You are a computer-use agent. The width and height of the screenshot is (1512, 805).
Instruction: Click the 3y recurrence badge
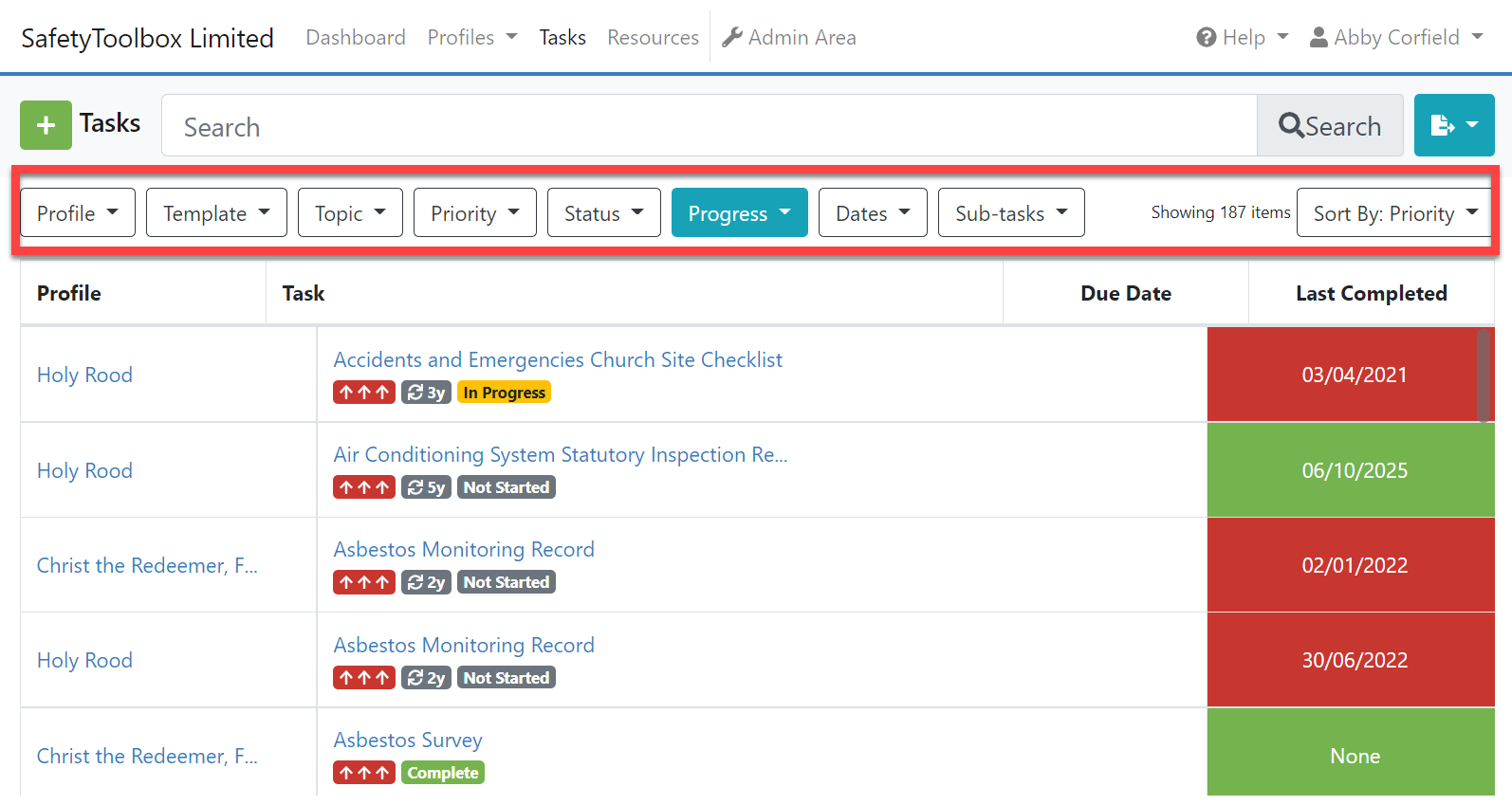[426, 393]
